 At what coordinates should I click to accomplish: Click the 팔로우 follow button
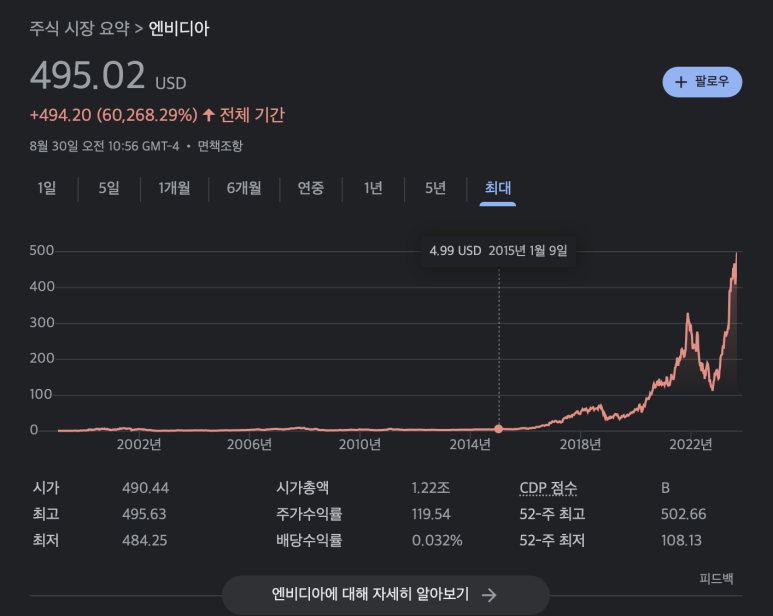click(702, 82)
